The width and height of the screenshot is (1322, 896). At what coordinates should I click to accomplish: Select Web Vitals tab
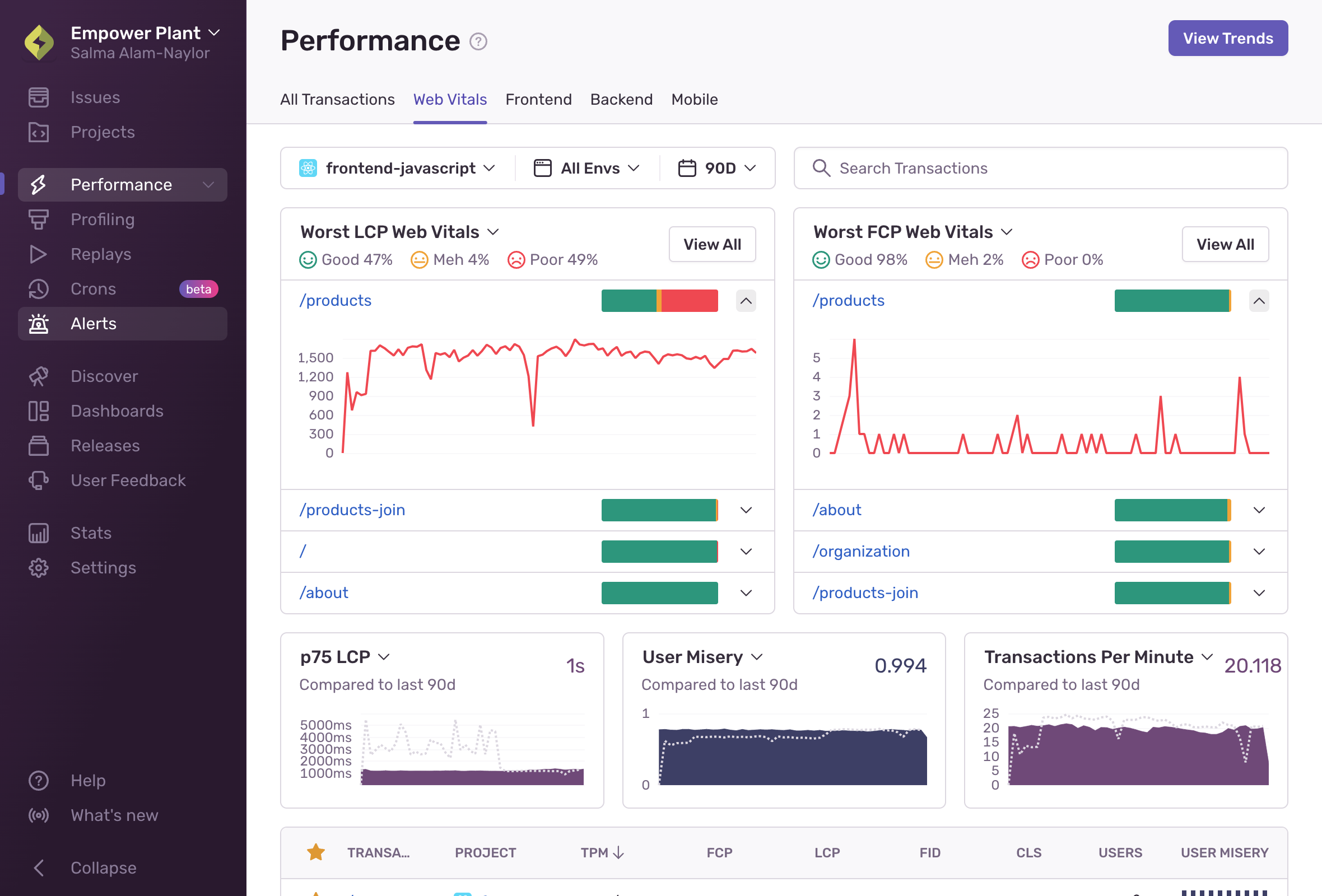pyautogui.click(x=450, y=100)
